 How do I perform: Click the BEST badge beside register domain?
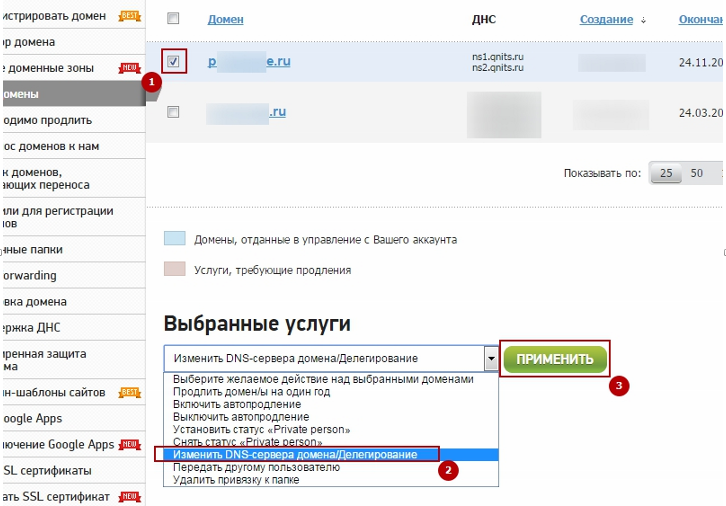pos(130,16)
